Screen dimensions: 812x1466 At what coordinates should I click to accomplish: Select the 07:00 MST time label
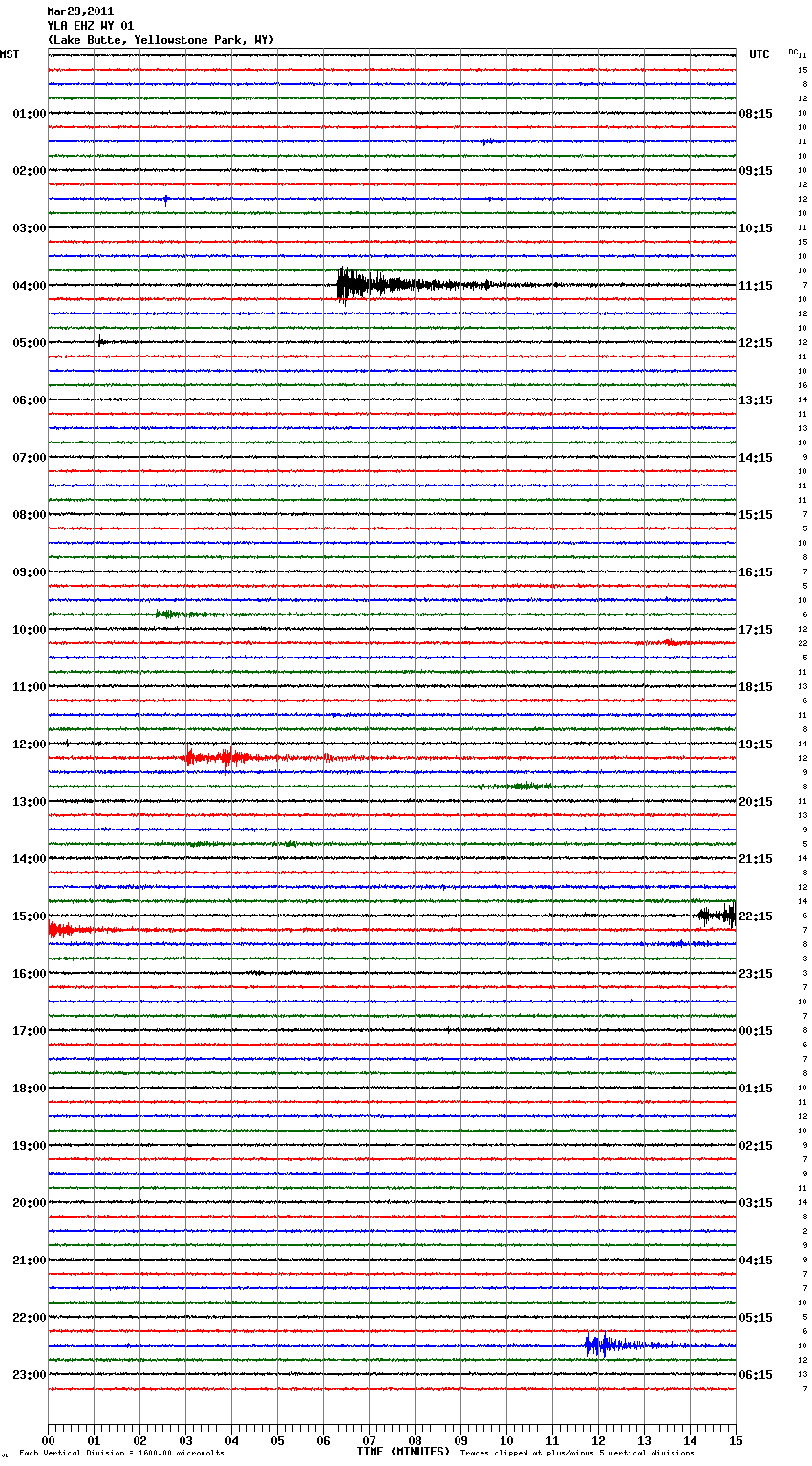(30, 458)
